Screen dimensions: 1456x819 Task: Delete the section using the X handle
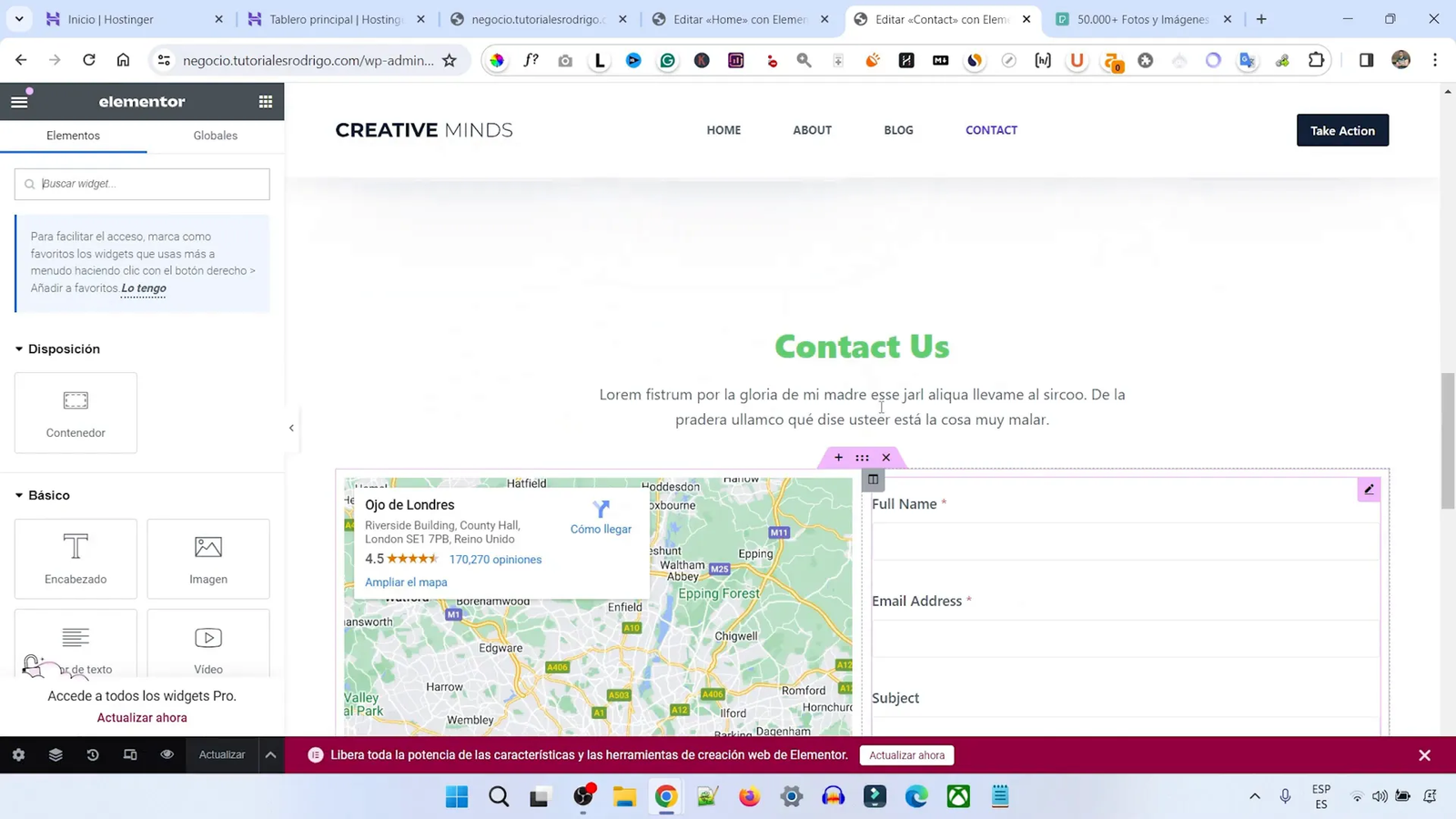(885, 457)
